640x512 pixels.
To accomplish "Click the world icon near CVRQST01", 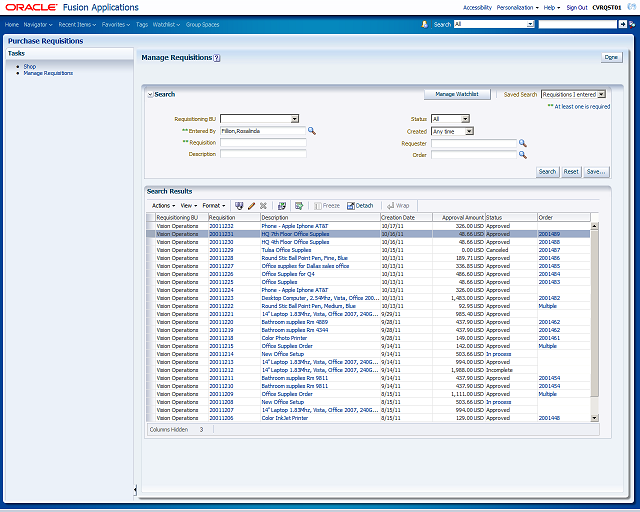I will click(631, 7).
